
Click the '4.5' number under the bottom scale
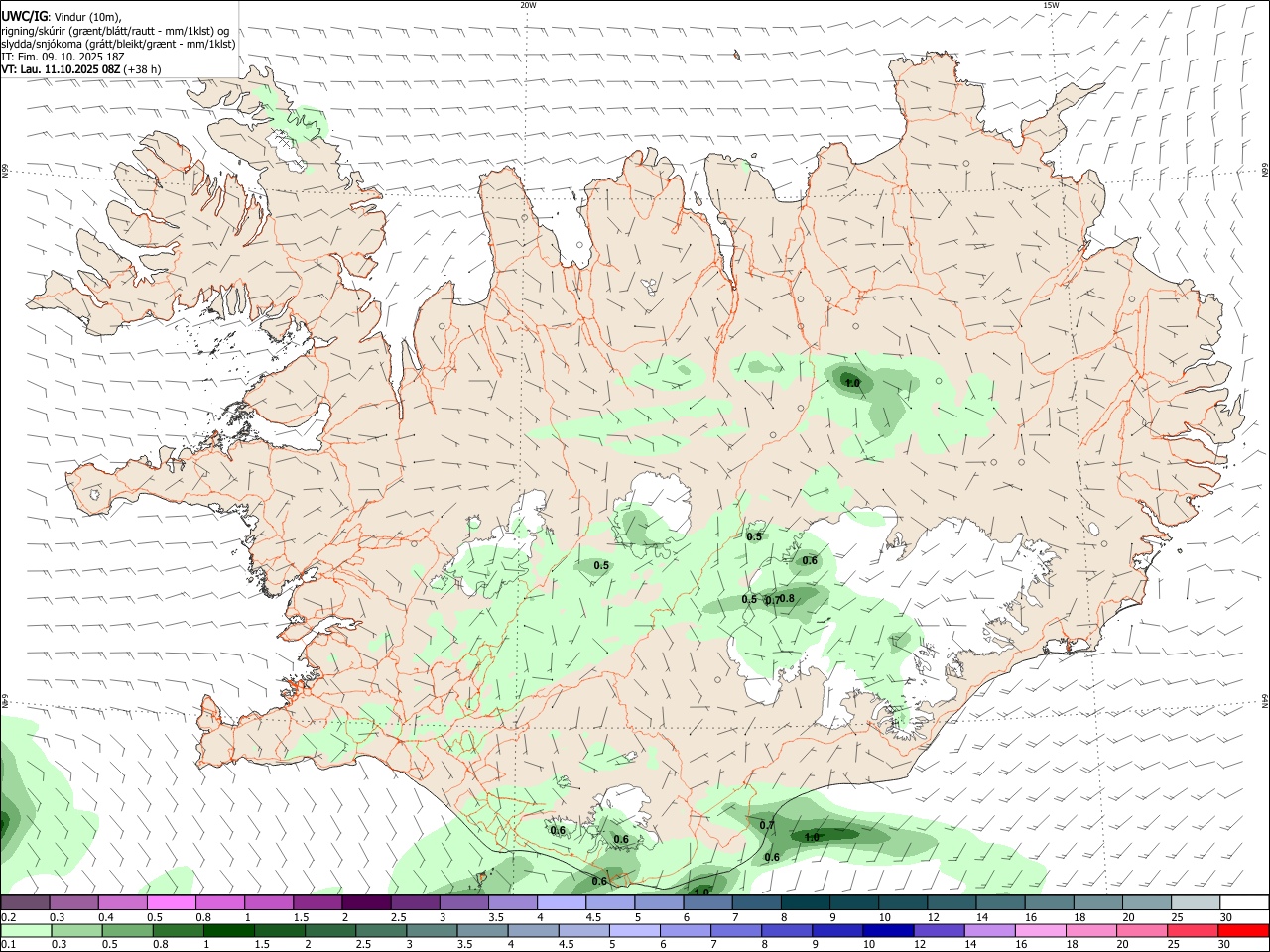point(567,945)
